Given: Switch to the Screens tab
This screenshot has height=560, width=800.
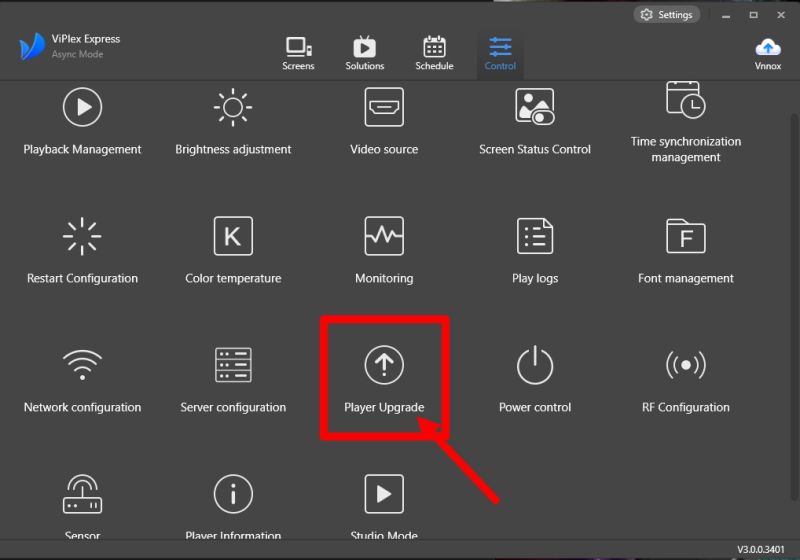Looking at the screenshot, I should pyautogui.click(x=298, y=54).
